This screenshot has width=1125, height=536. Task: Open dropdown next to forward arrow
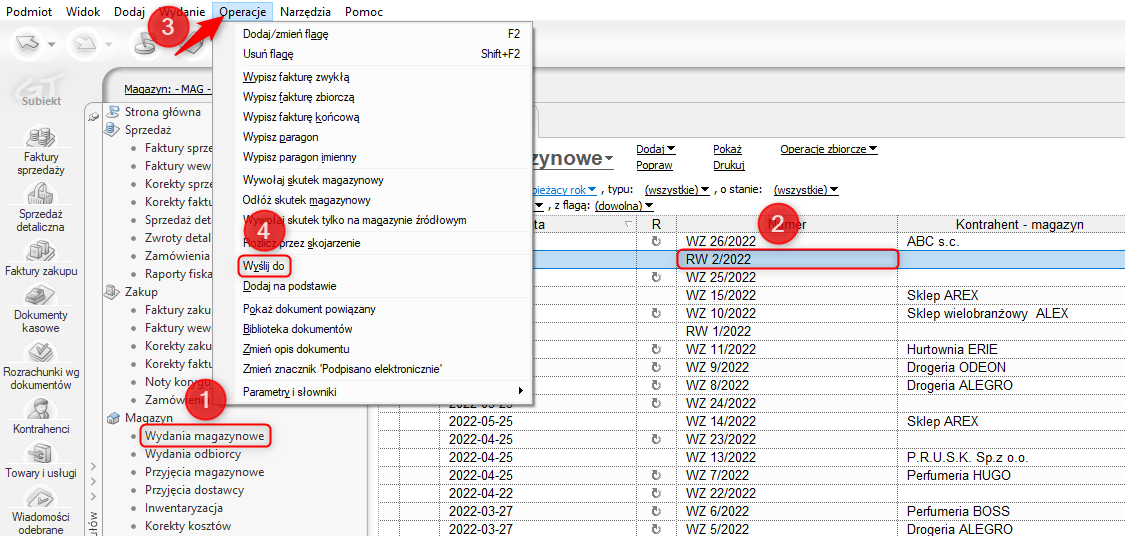coord(106,45)
